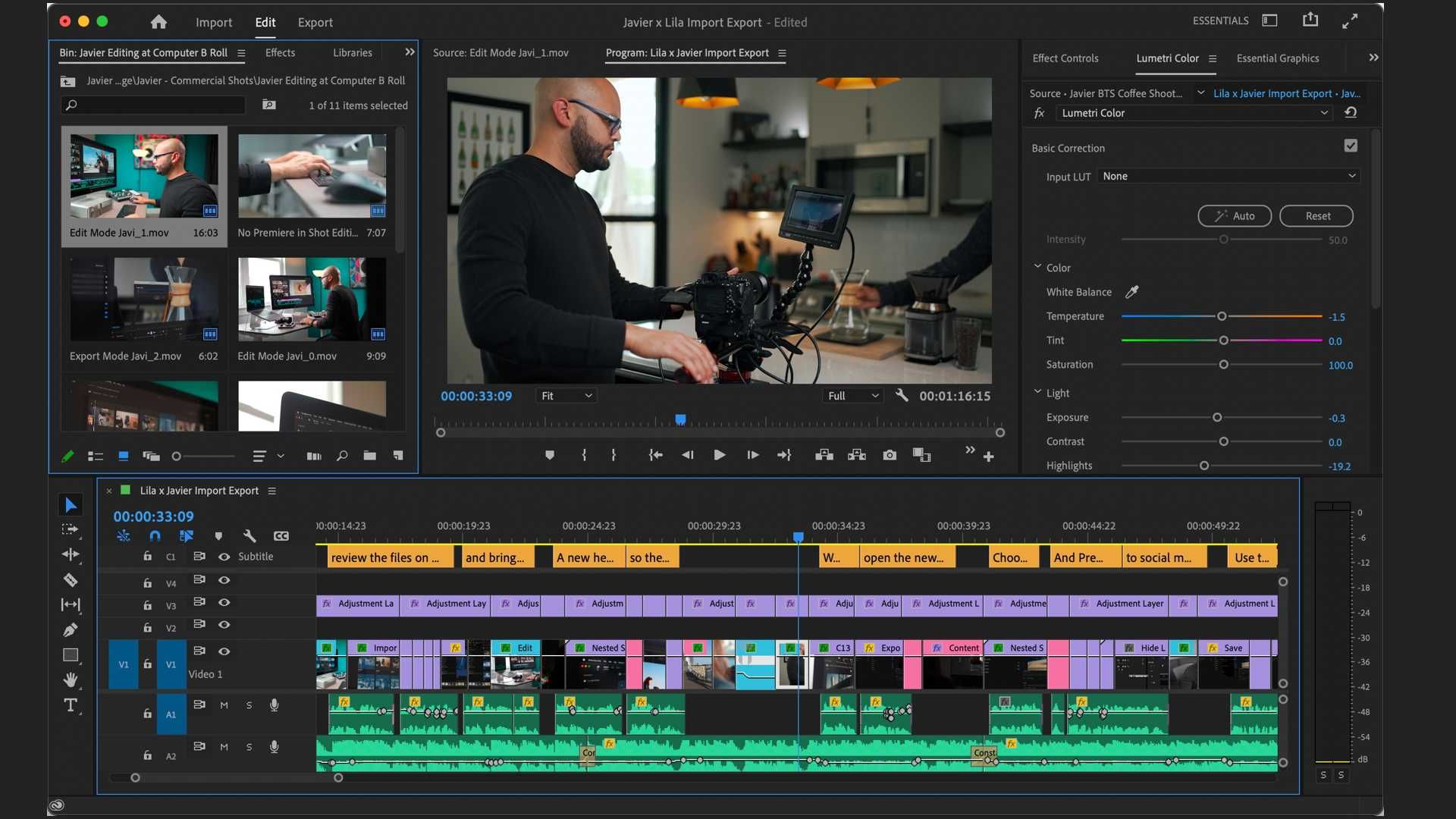Open the Input LUT dropdown

1228,176
